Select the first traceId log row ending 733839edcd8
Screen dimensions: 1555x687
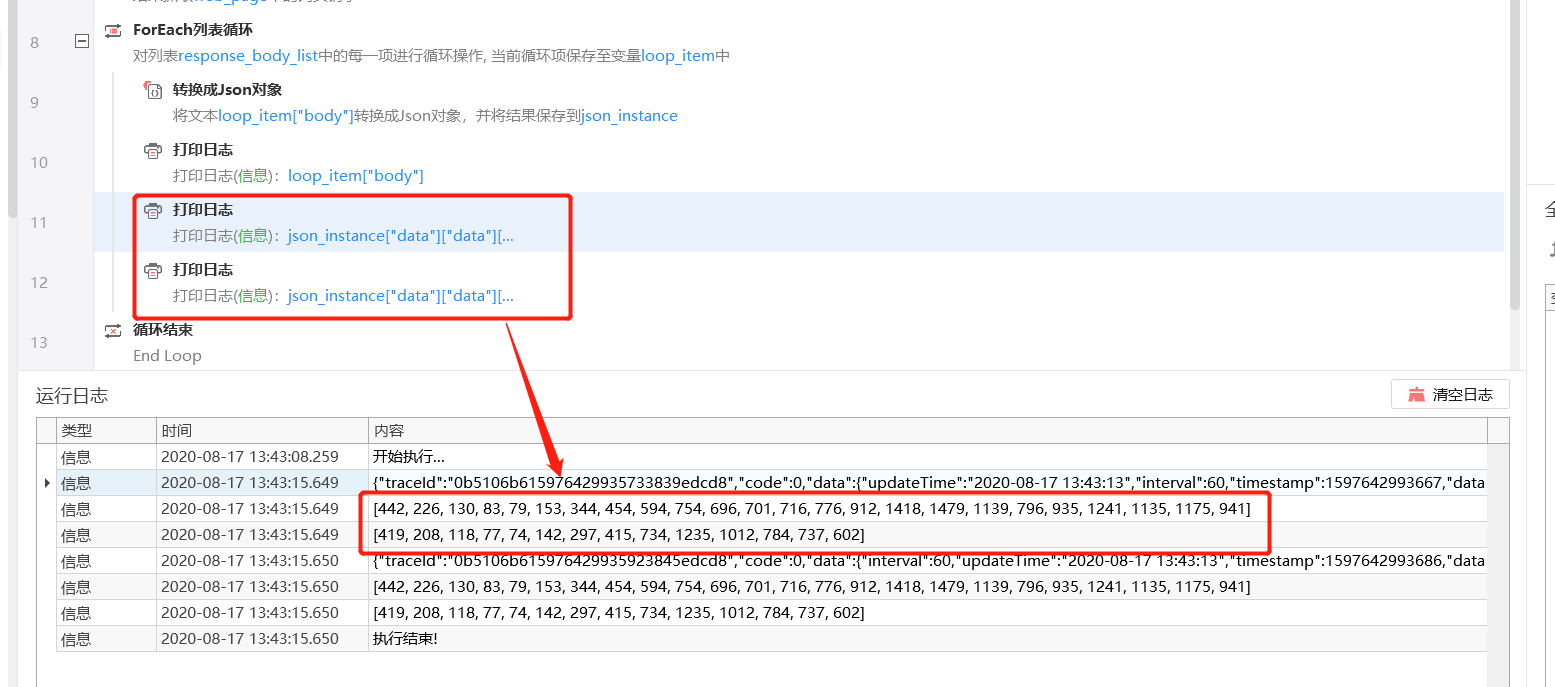771,483
